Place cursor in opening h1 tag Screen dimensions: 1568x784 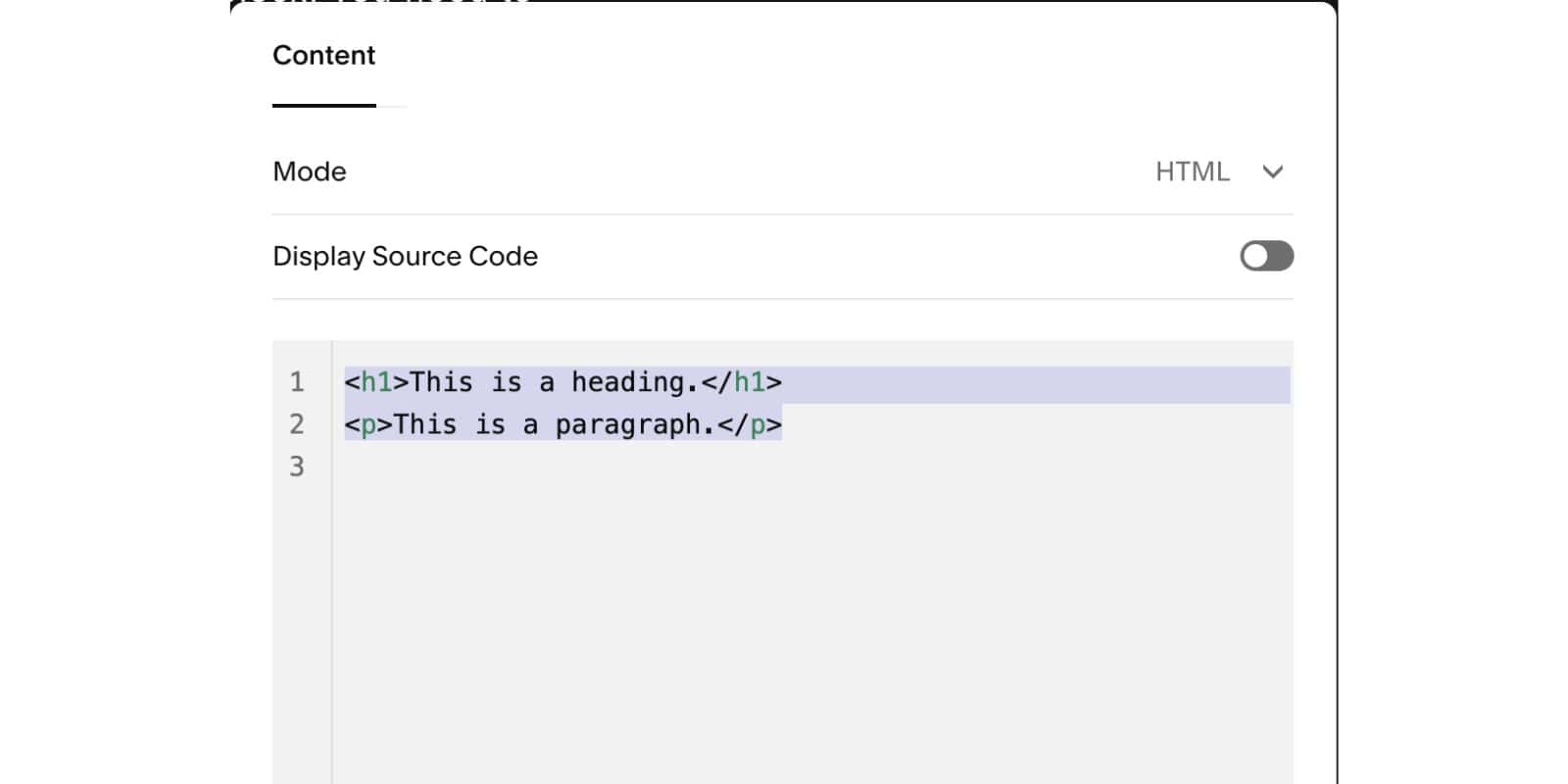coord(376,382)
